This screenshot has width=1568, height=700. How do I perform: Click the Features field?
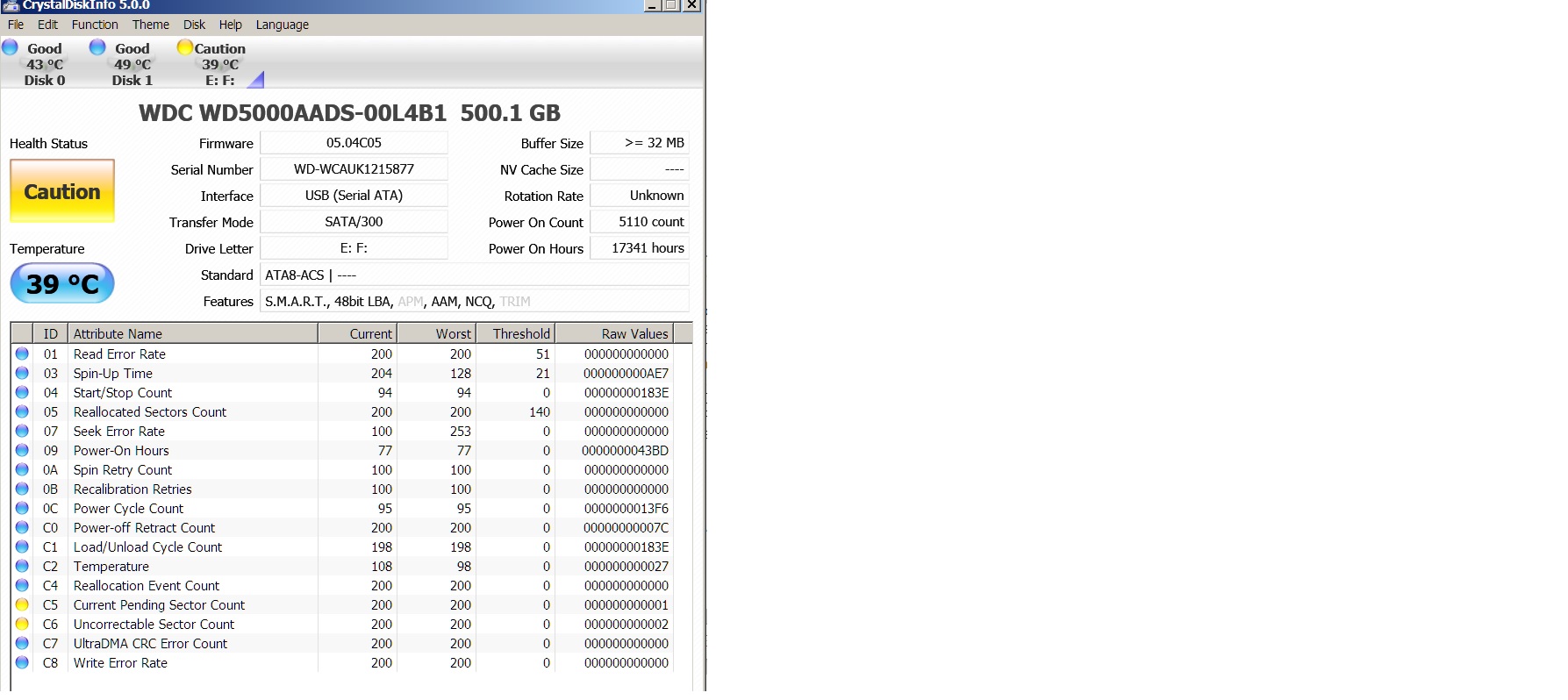475,301
